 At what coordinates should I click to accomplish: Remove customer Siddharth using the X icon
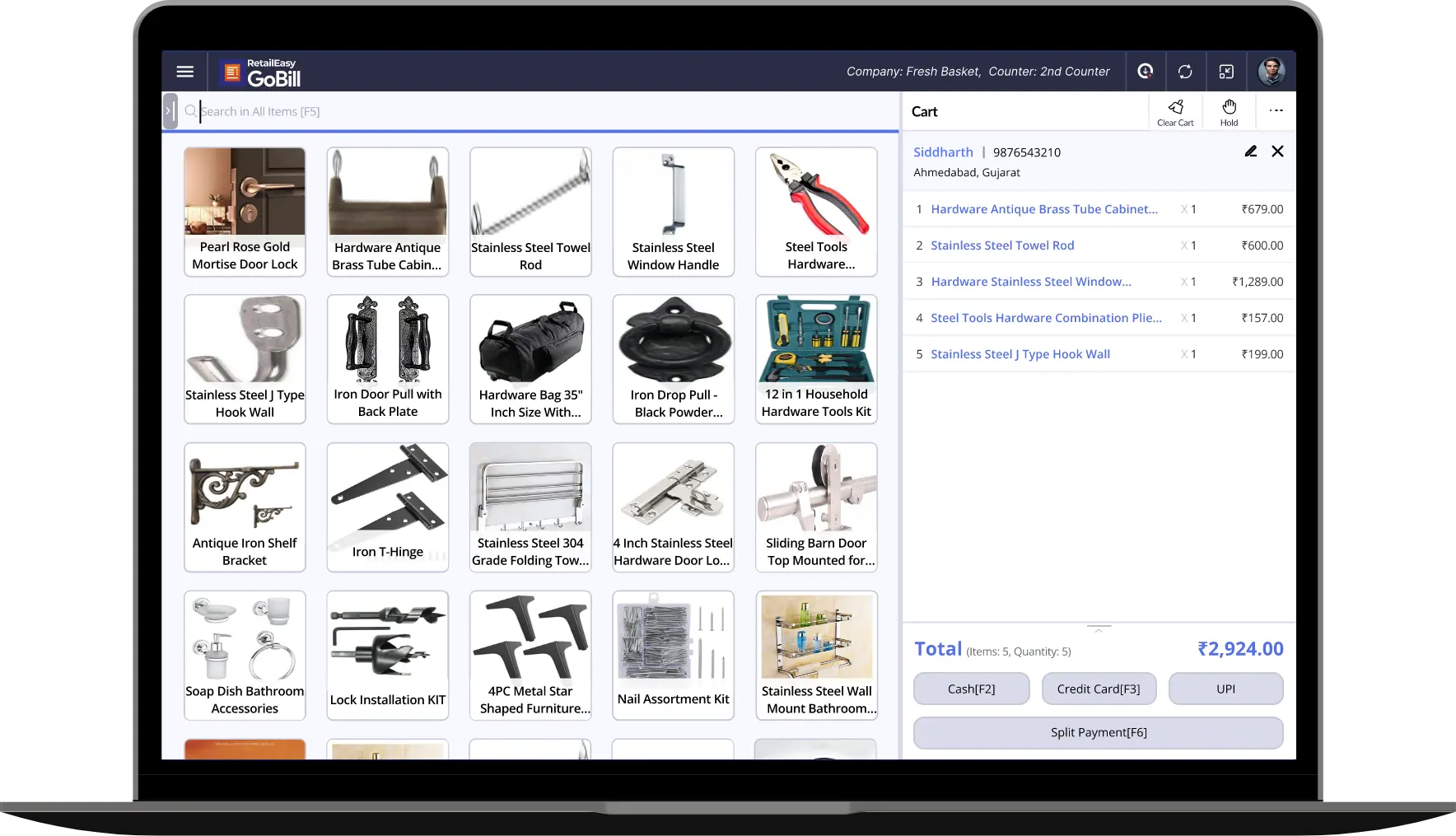pyautogui.click(x=1277, y=152)
